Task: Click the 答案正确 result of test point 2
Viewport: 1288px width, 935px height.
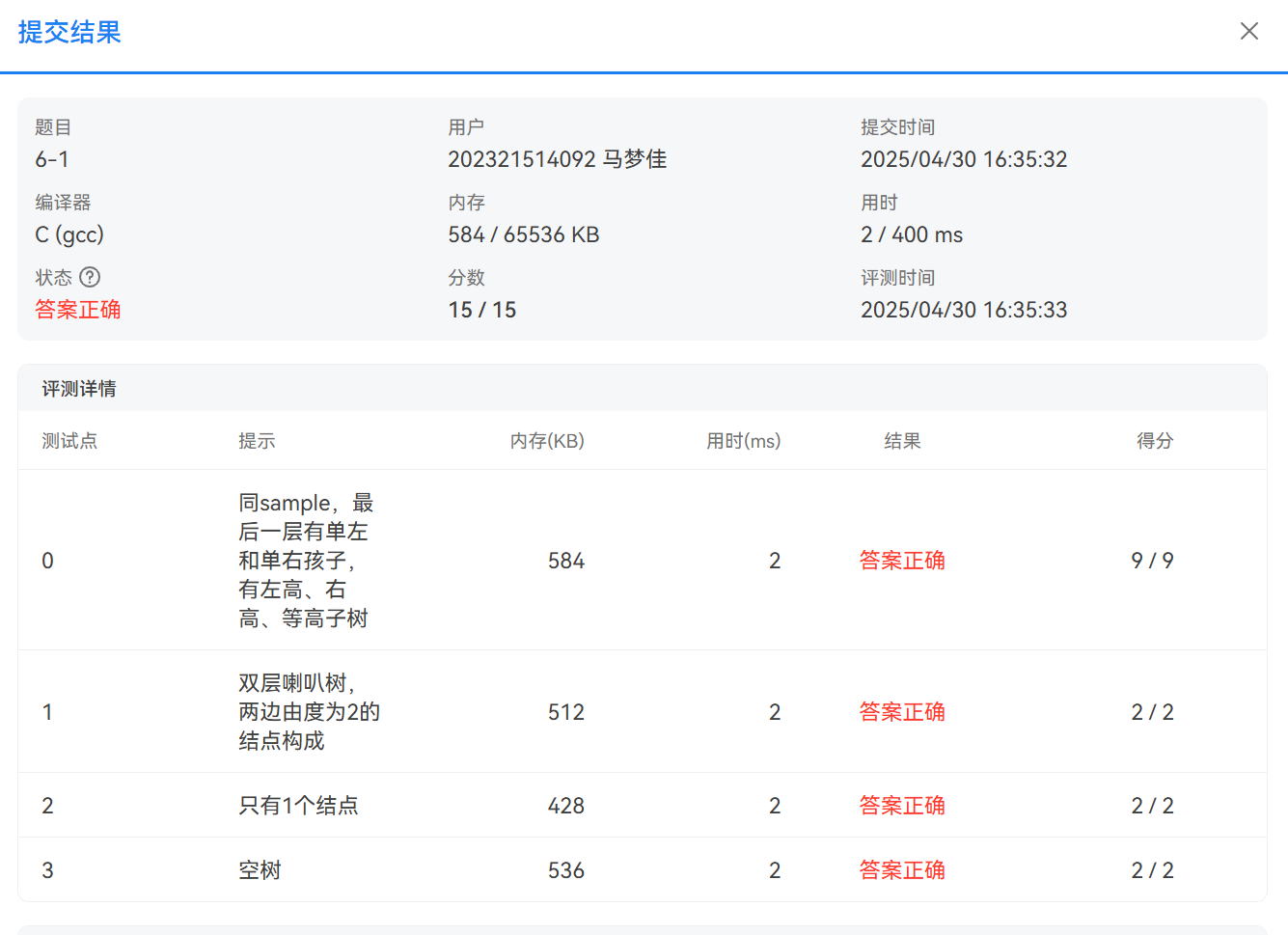Action: click(x=901, y=805)
